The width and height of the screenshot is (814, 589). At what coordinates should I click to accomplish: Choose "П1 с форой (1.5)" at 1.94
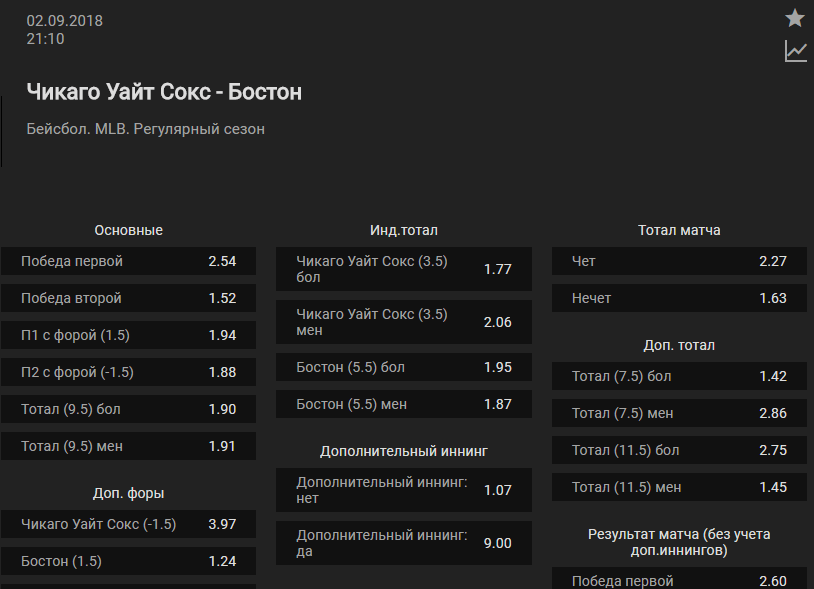click(x=128, y=335)
